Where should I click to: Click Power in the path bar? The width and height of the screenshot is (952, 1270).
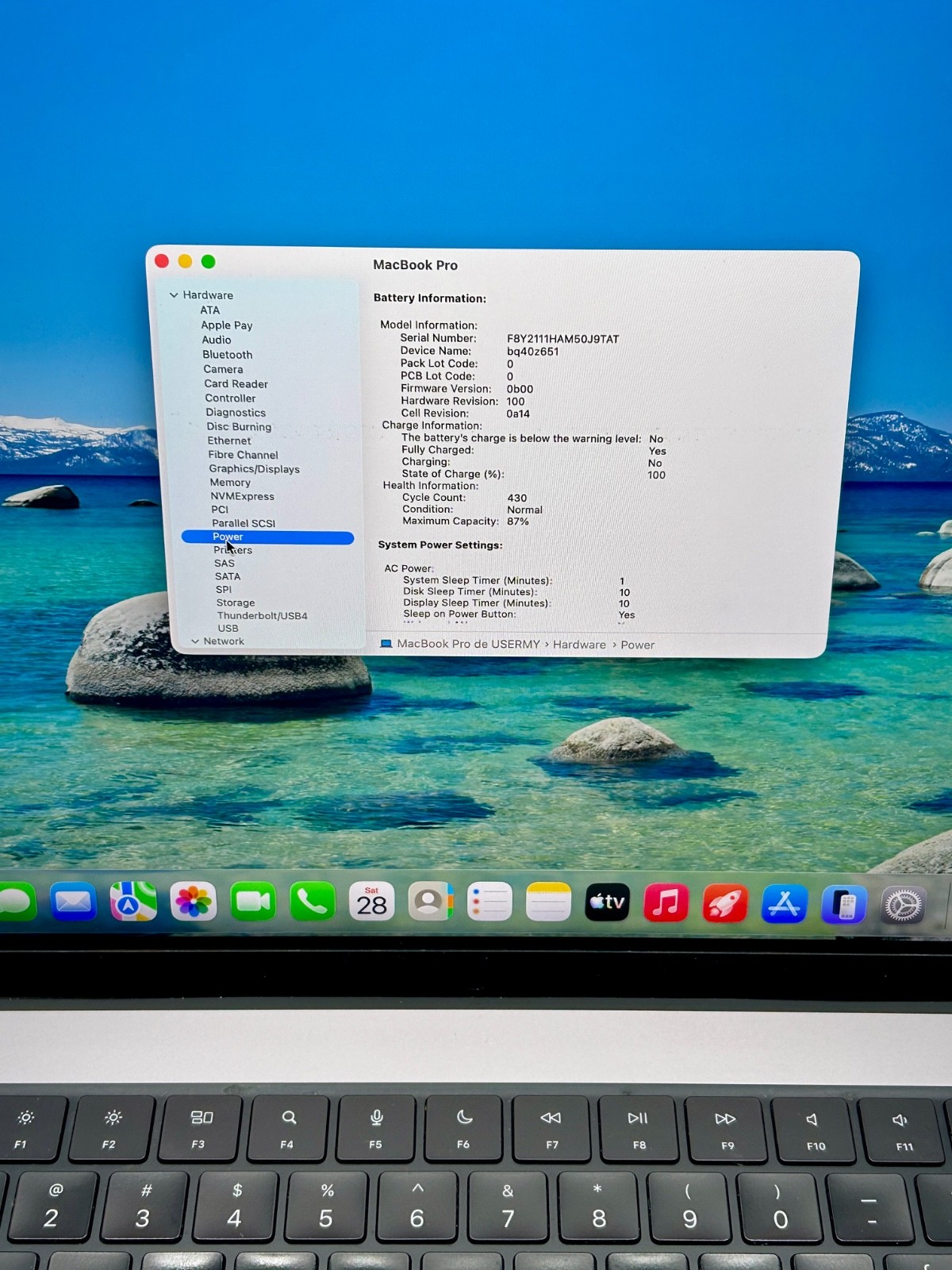(638, 645)
